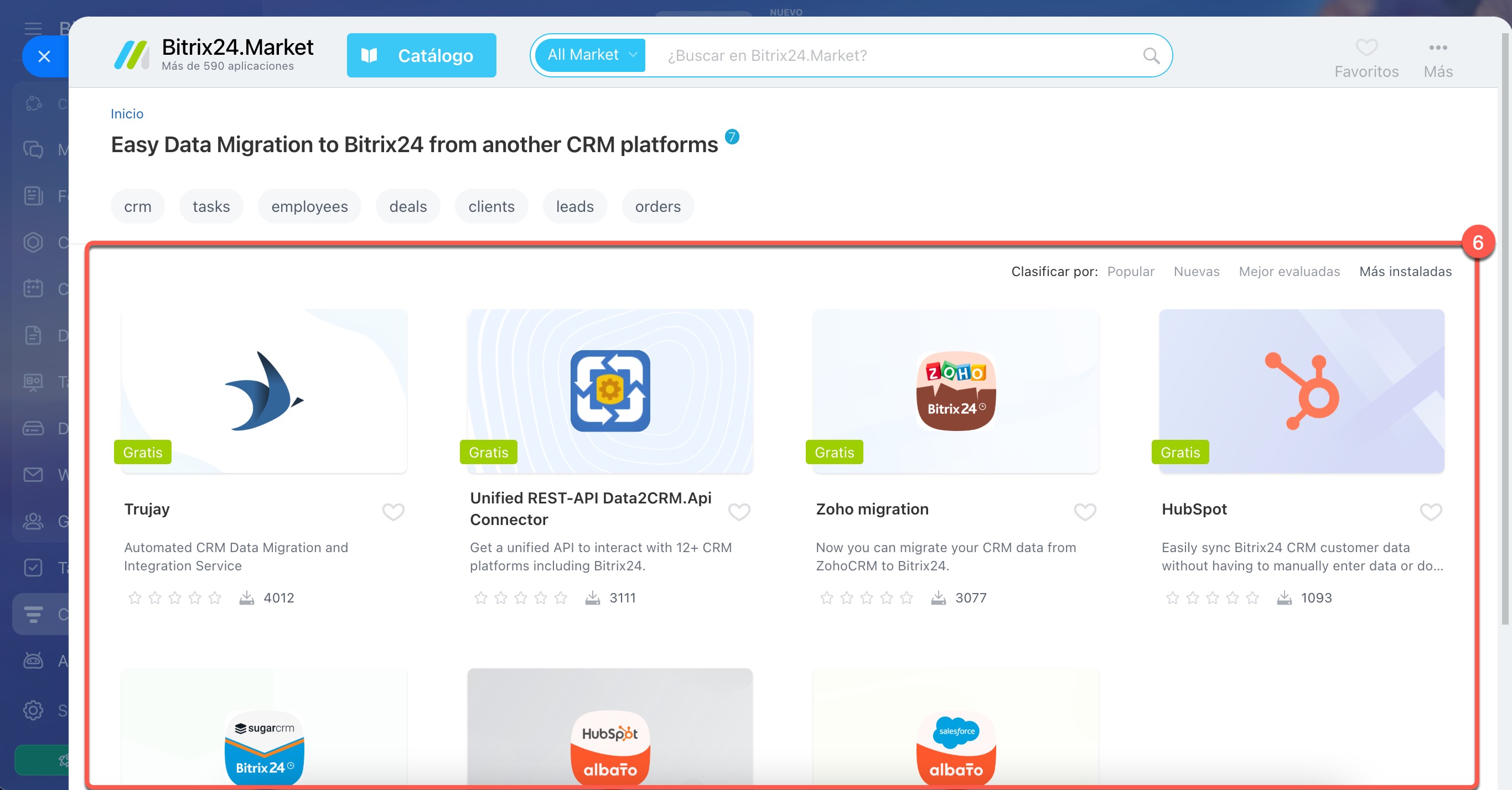Rate Trujay with the first star
1512x790 pixels.
click(134, 597)
